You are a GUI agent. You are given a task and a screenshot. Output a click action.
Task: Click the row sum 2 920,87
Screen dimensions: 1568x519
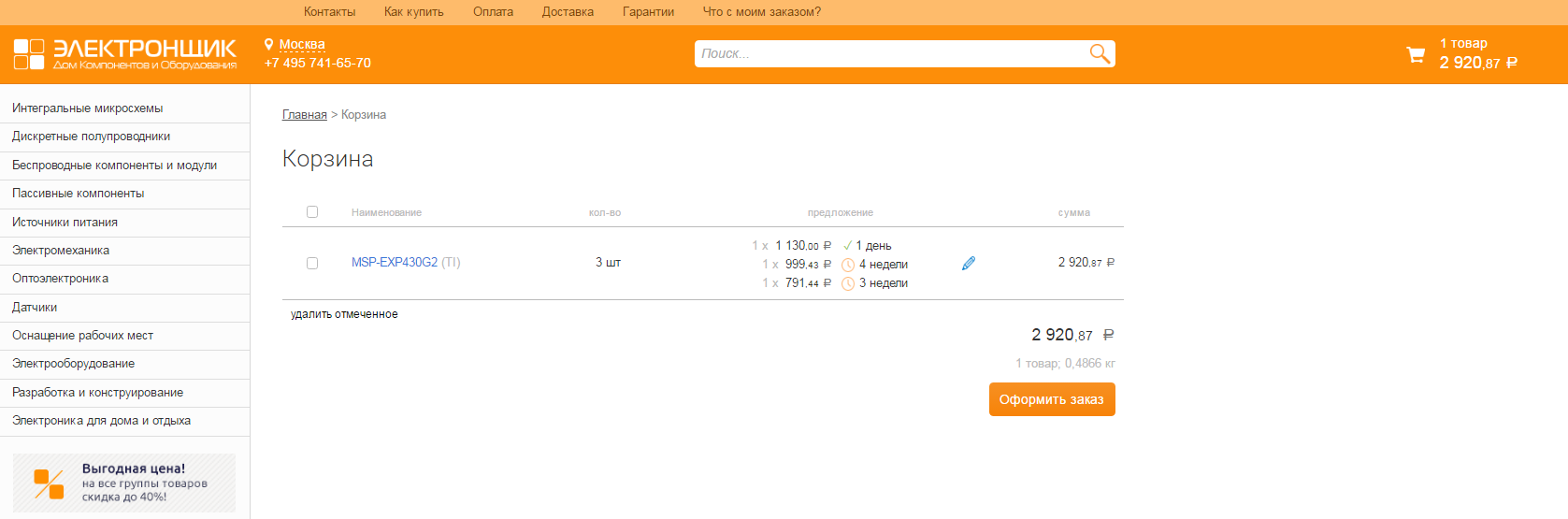tap(1086, 263)
